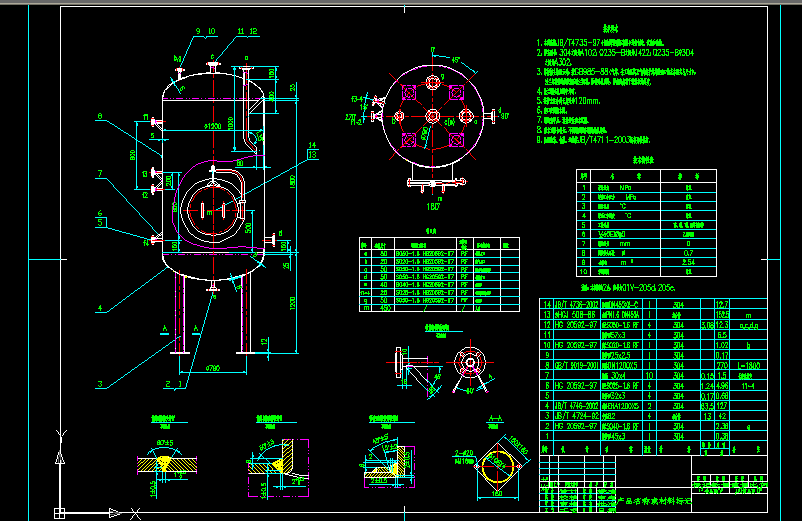Select the circular flange front-view detail
Viewport: 802px width, 521px height.
(x=467, y=362)
